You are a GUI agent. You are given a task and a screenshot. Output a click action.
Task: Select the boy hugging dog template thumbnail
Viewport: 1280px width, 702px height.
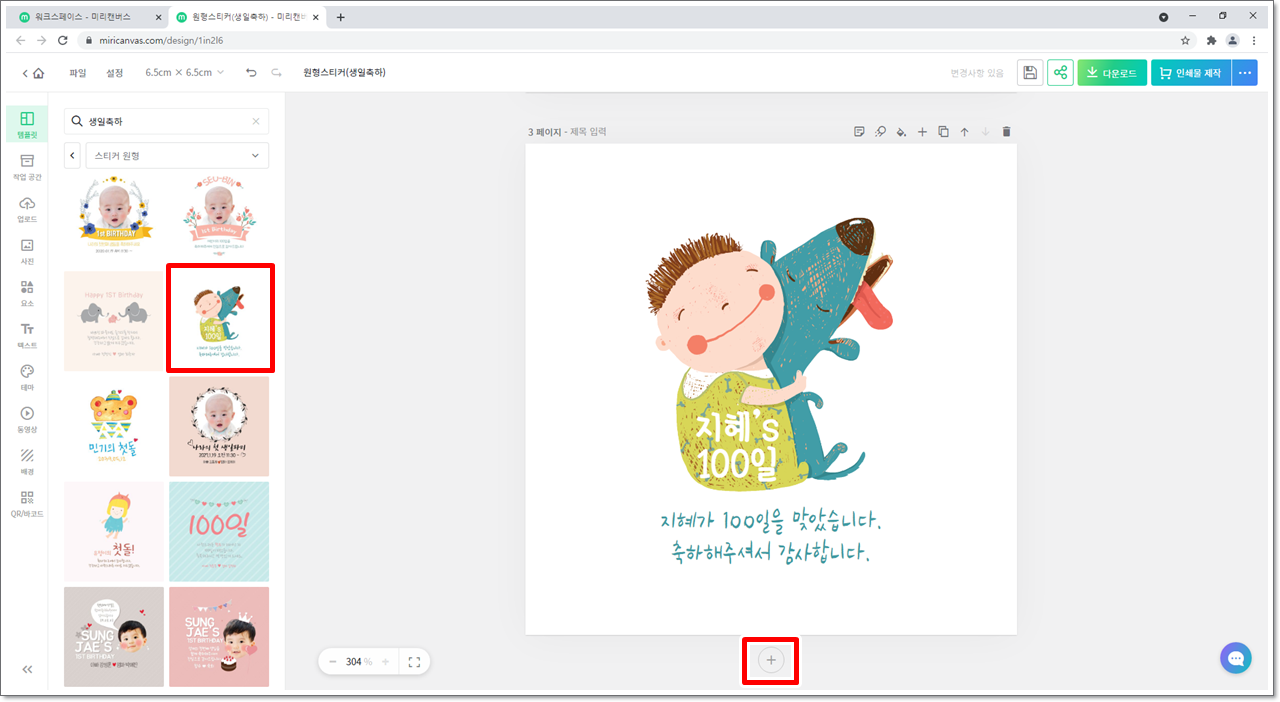(x=220, y=319)
